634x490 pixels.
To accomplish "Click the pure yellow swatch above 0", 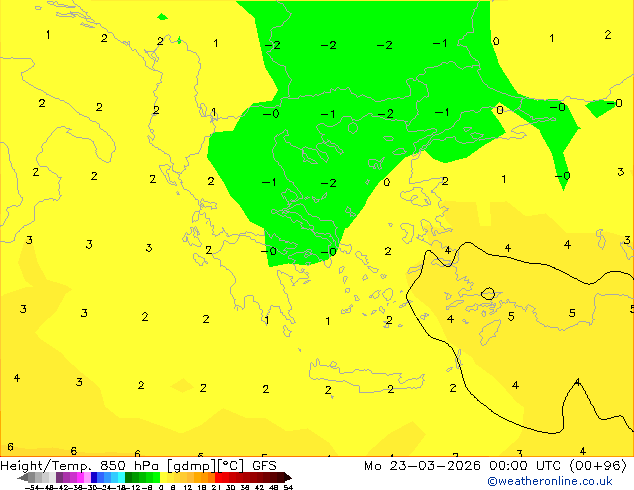I will [x=163, y=477].
